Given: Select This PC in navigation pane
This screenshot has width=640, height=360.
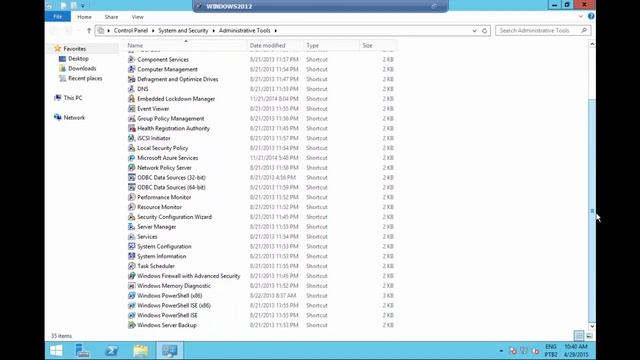Looking at the screenshot, I should 73,98.
